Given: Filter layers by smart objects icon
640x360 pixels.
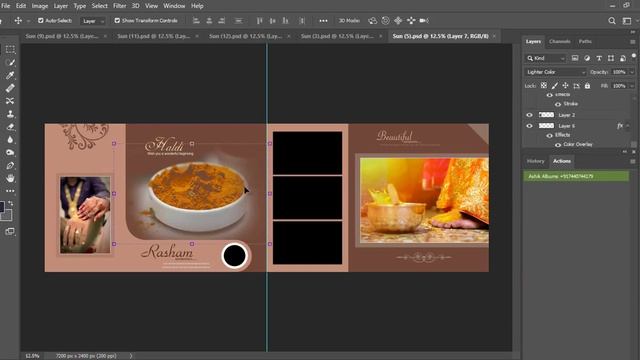Looking at the screenshot, I should point(623,58).
